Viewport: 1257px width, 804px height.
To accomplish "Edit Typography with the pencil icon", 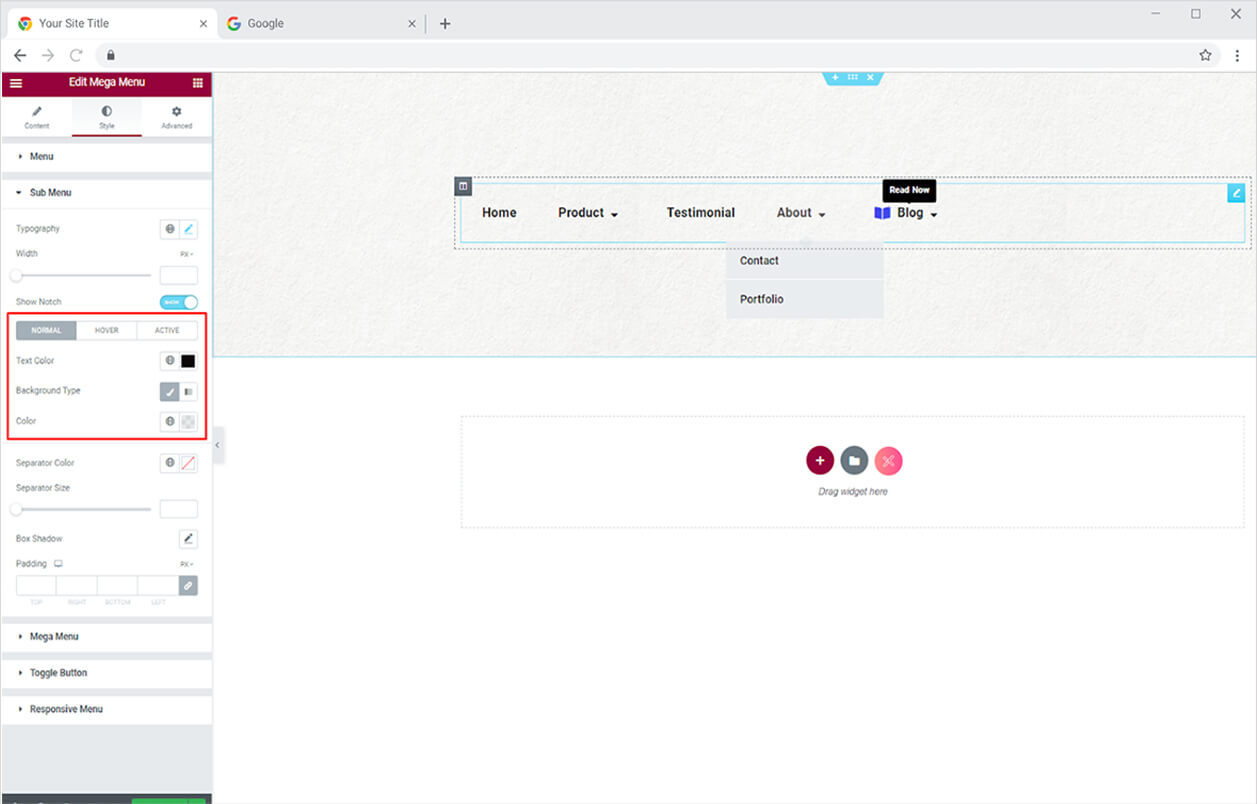I will pyautogui.click(x=188, y=229).
